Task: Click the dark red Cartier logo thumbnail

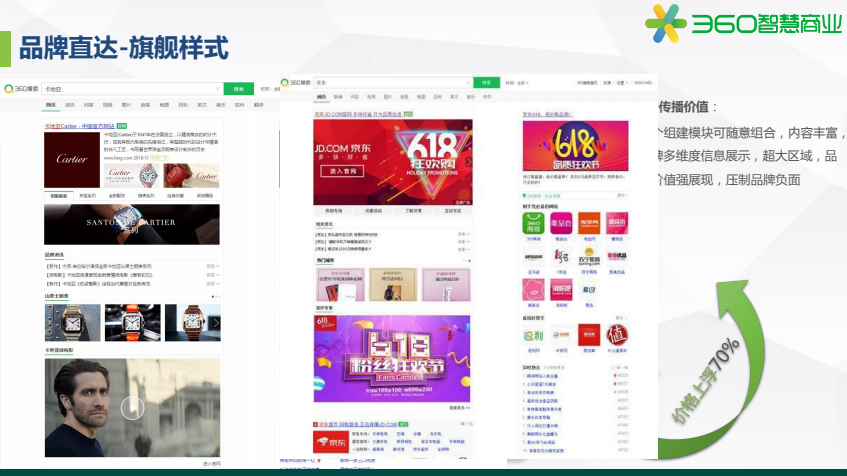Action: click(72, 161)
